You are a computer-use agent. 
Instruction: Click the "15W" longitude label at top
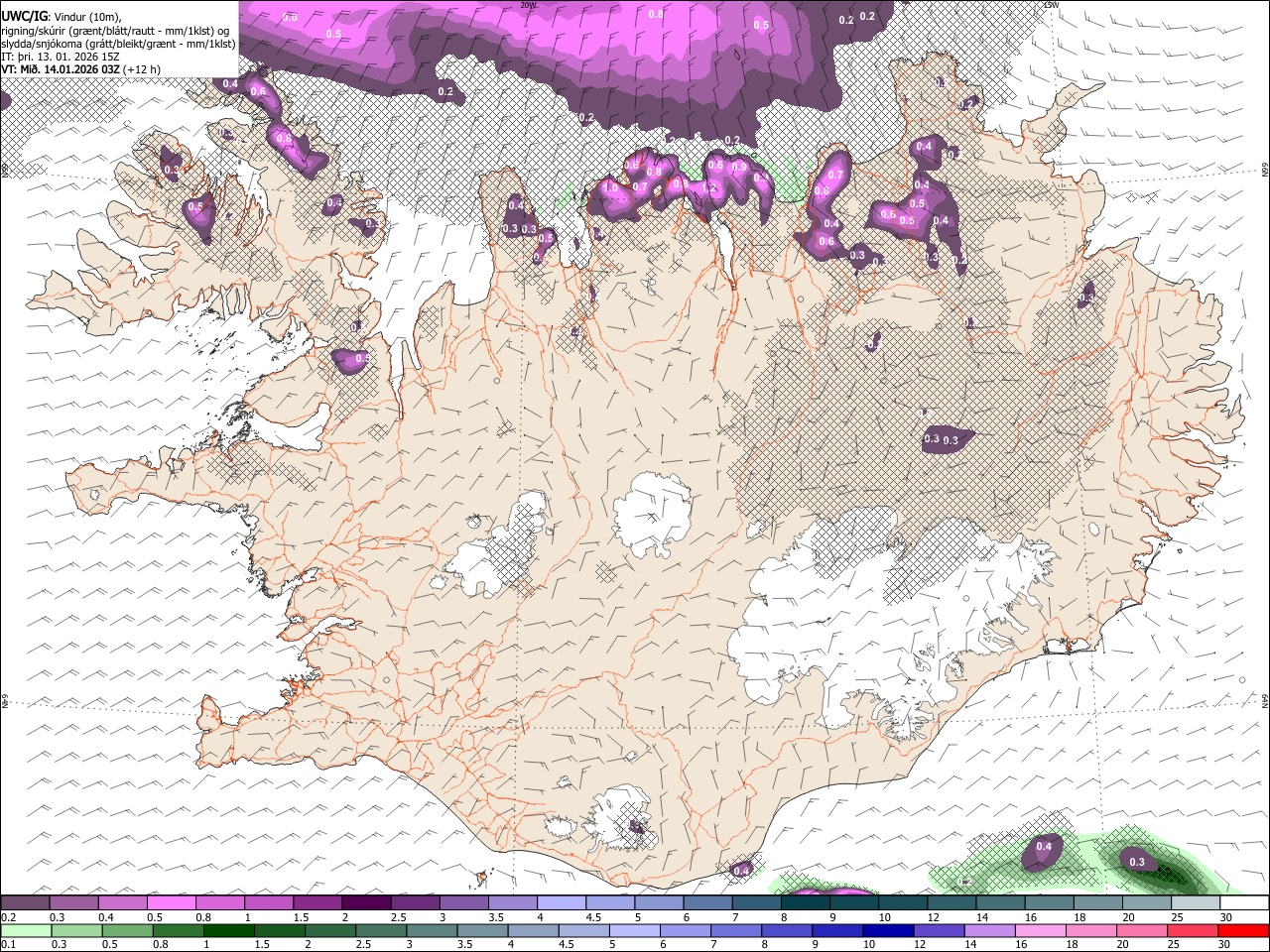pos(1051,5)
